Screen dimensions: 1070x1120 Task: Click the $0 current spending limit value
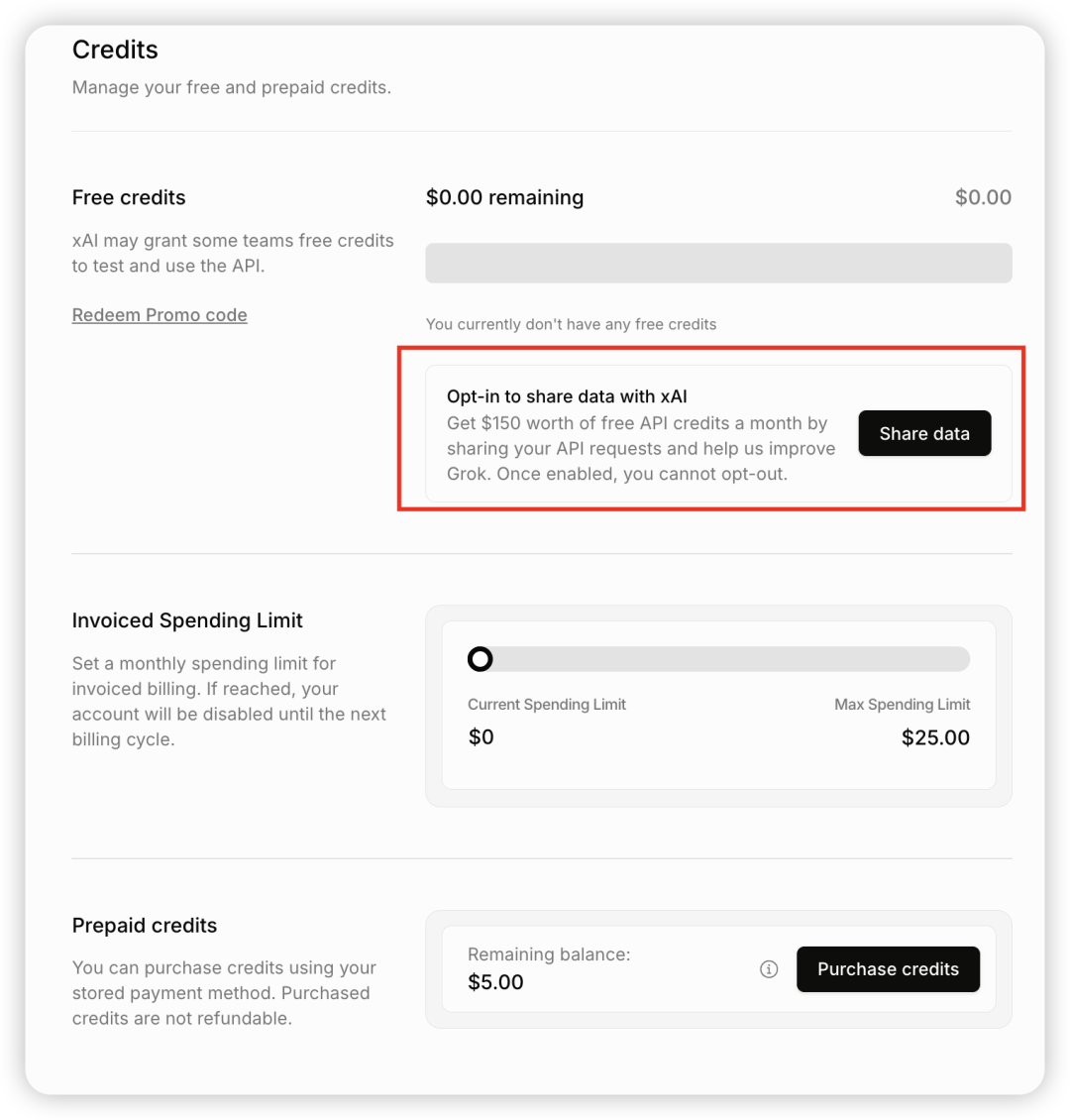[x=481, y=737]
